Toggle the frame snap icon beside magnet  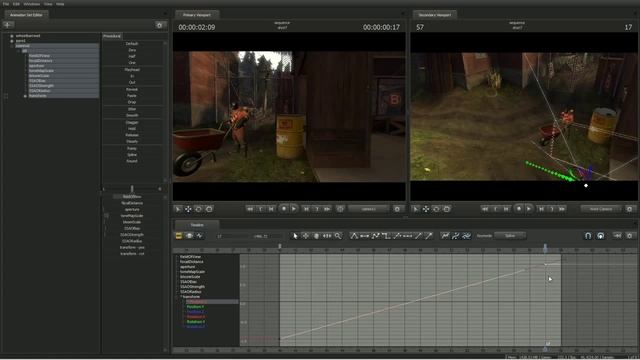point(600,236)
